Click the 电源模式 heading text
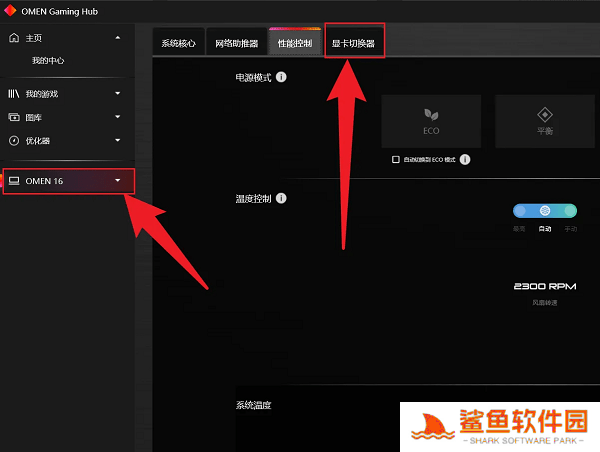The image size is (600, 452). (x=253, y=78)
